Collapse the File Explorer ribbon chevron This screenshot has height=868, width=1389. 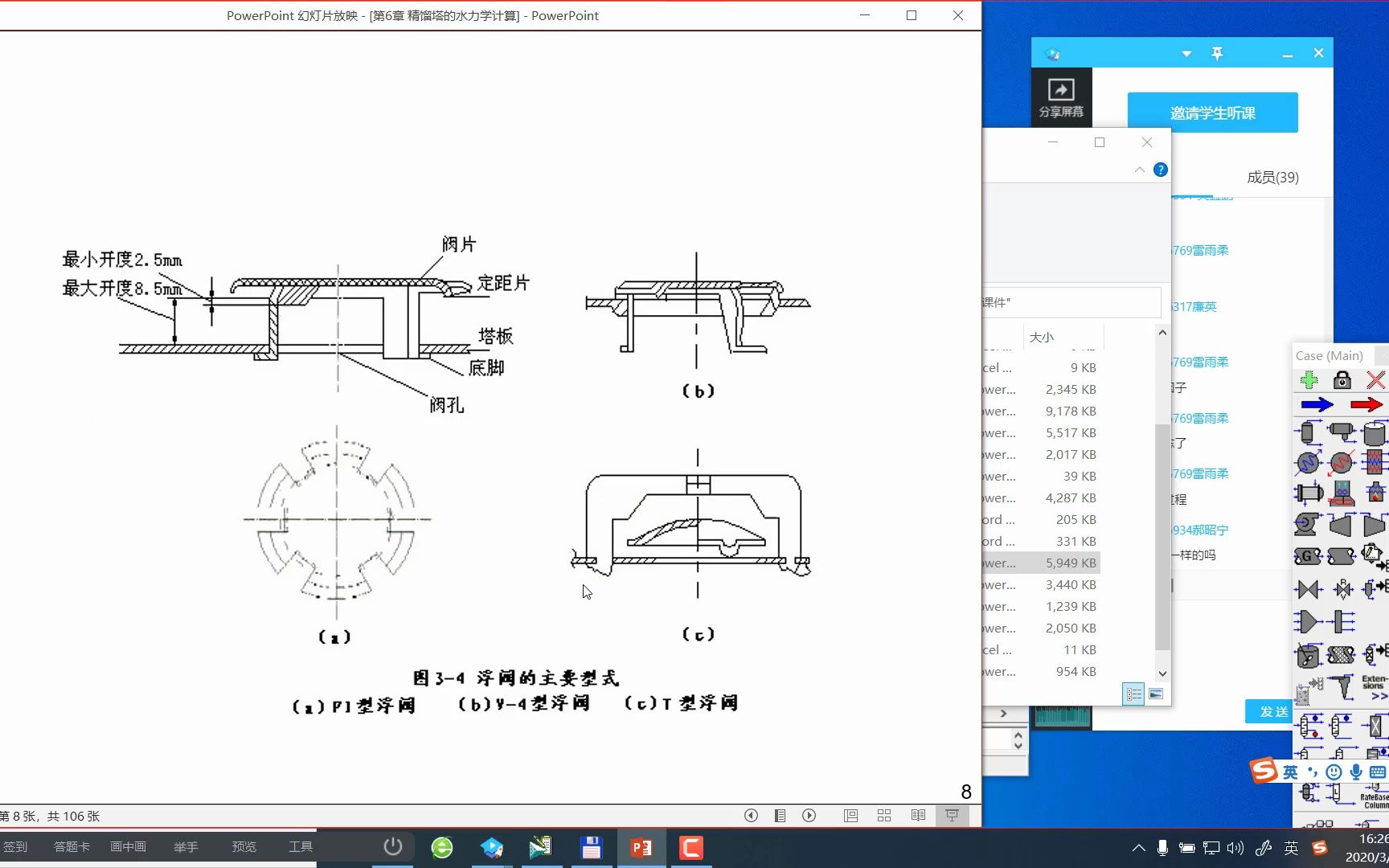click(1139, 170)
